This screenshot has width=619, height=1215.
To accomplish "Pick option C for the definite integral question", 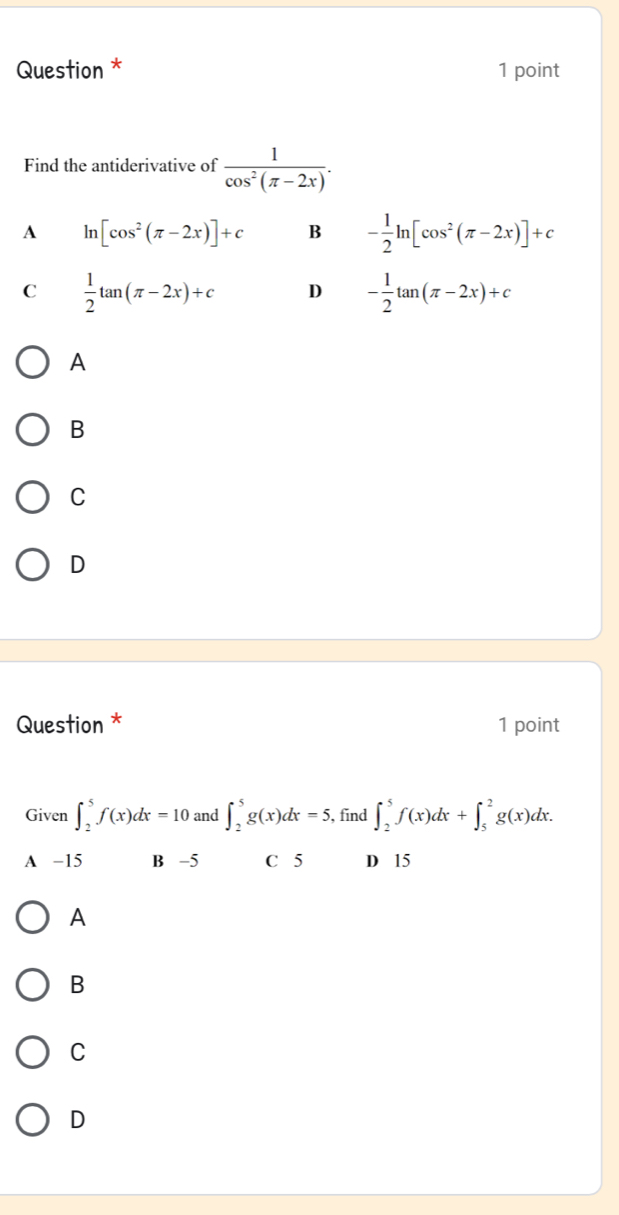I will pyautogui.click(x=35, y=1052).
